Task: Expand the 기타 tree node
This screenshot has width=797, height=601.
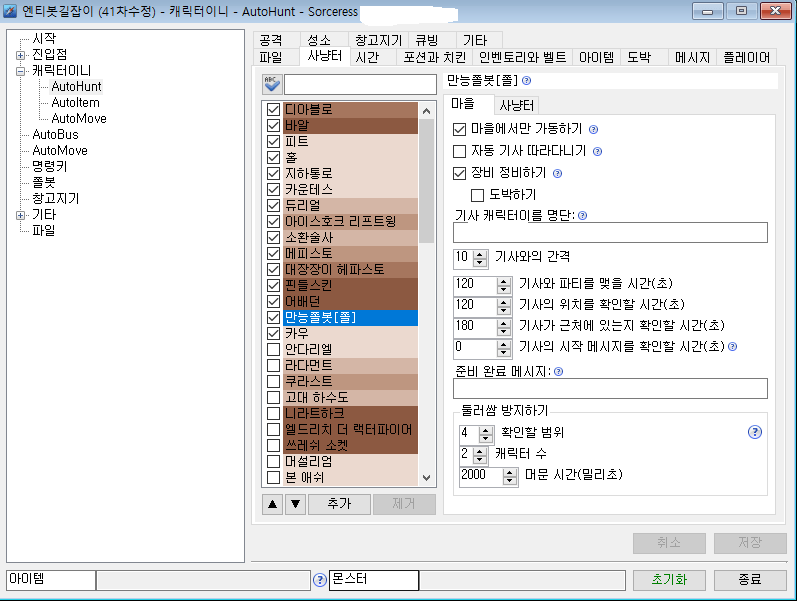Action: pos(20,215)
